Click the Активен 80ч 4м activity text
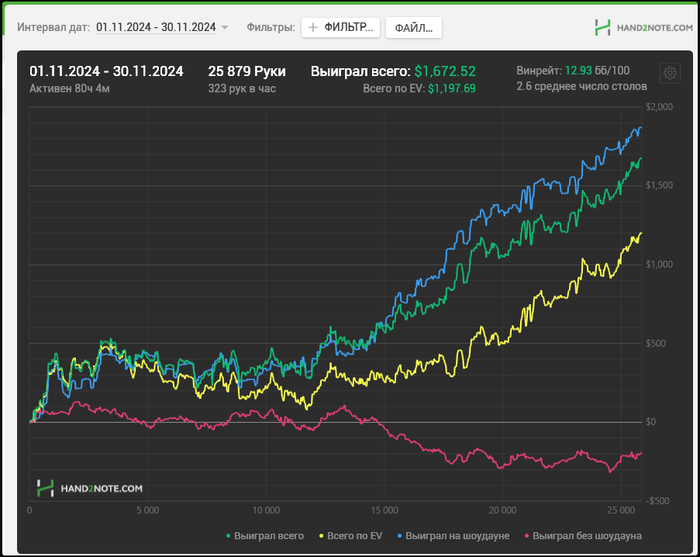This screenshot has height=557, width=700. pyautogui.click(x=69, y=88)
